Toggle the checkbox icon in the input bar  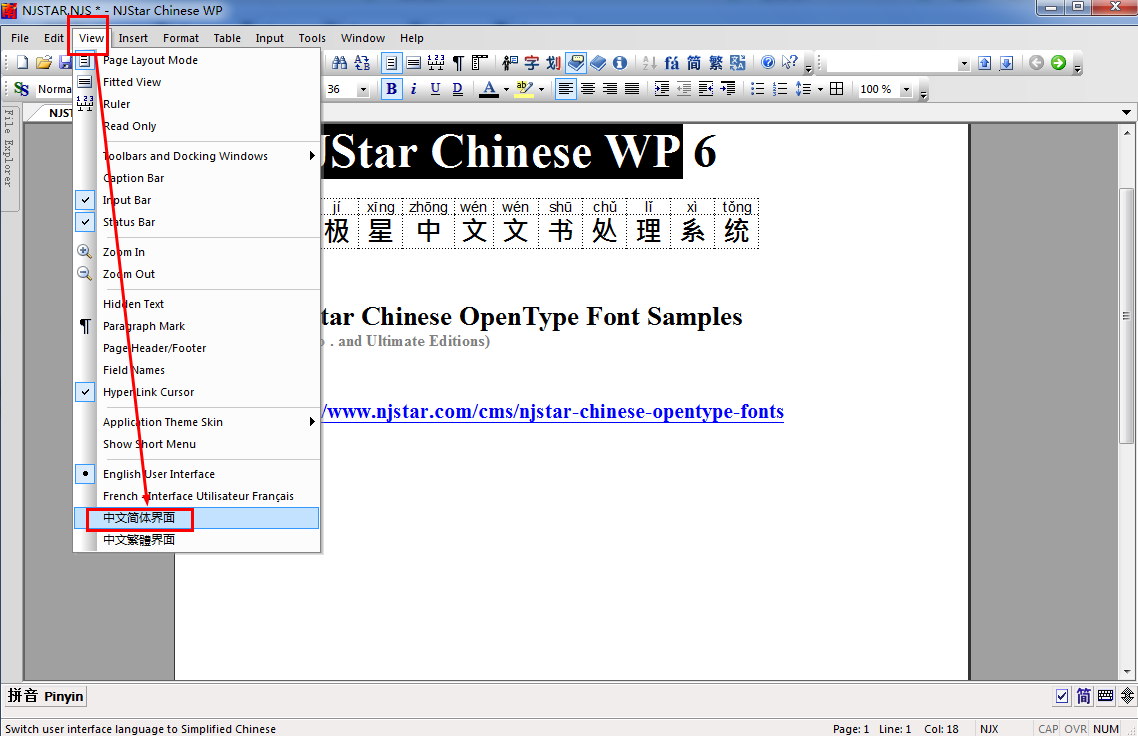(x=1062, y=696)
